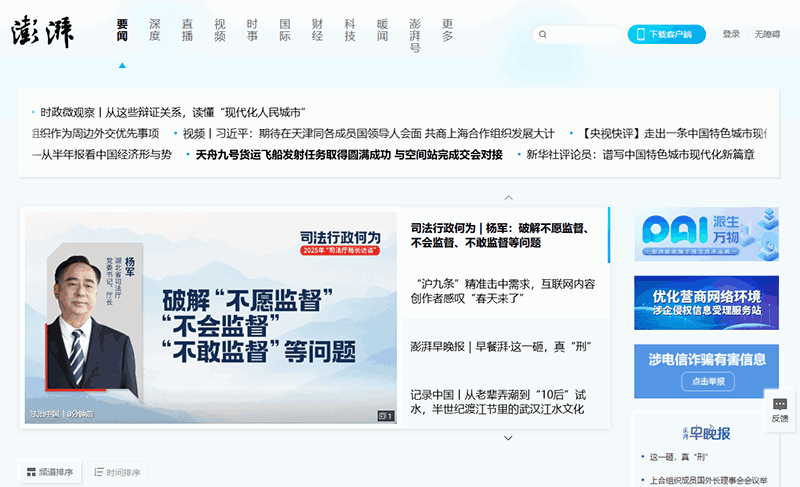Sort by time with 时间排序
This screenshot has width=800, height=487.
click(x=117, y=472)
